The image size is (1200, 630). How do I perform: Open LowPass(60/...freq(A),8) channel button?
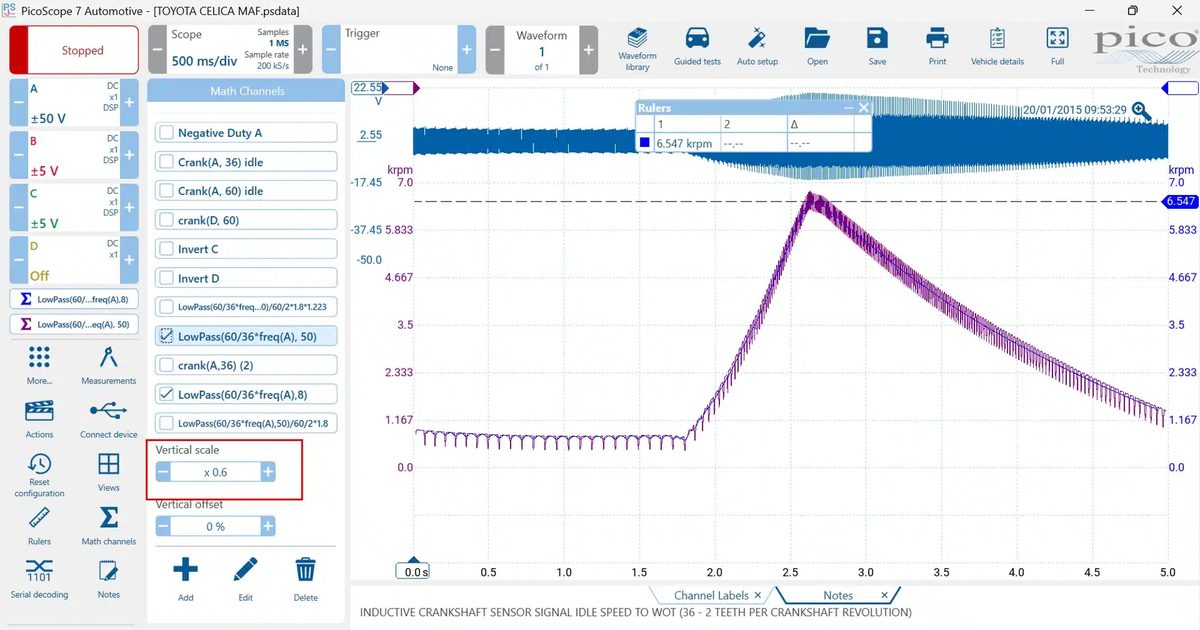(x=74, y=298)
